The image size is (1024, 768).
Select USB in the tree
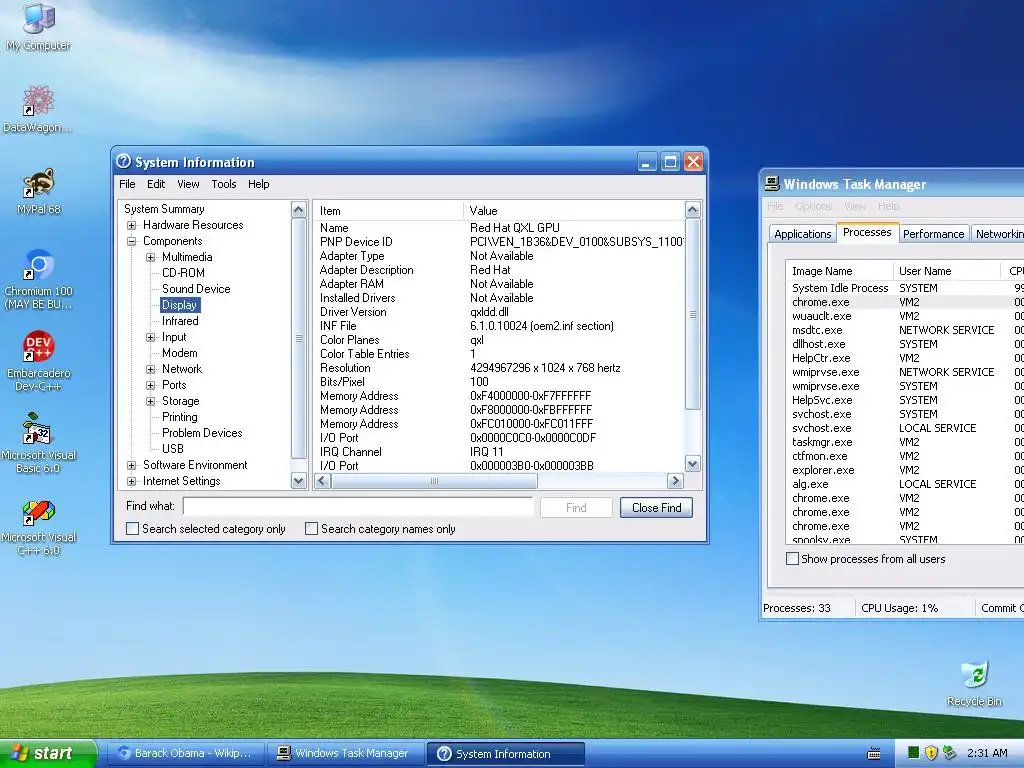click(x=172, y=449)
